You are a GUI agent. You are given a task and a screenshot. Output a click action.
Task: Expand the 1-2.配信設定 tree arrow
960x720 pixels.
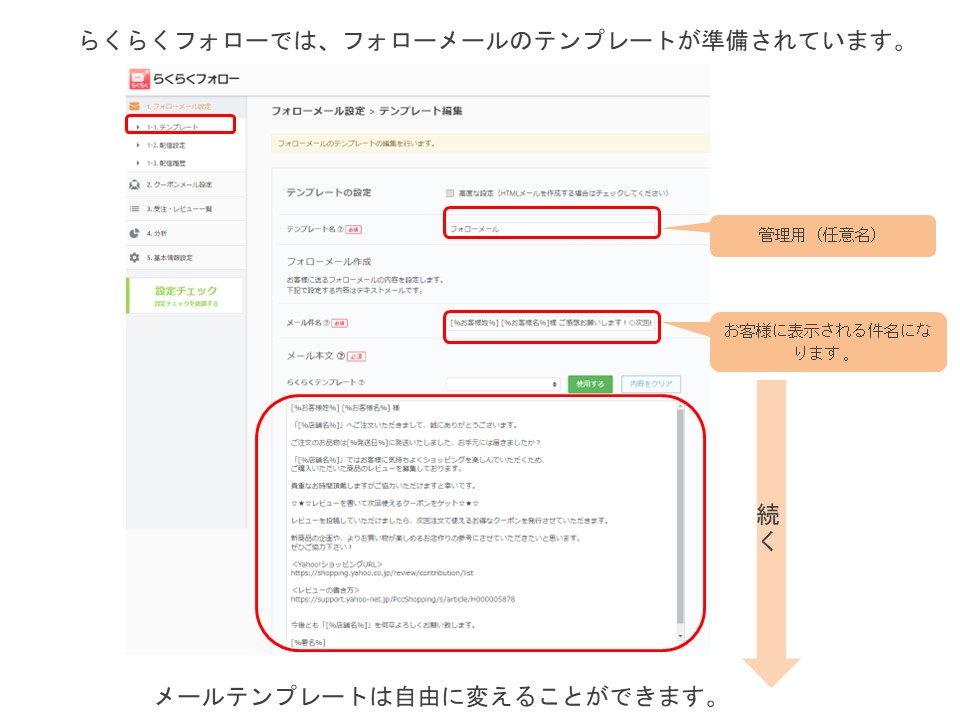138,145
